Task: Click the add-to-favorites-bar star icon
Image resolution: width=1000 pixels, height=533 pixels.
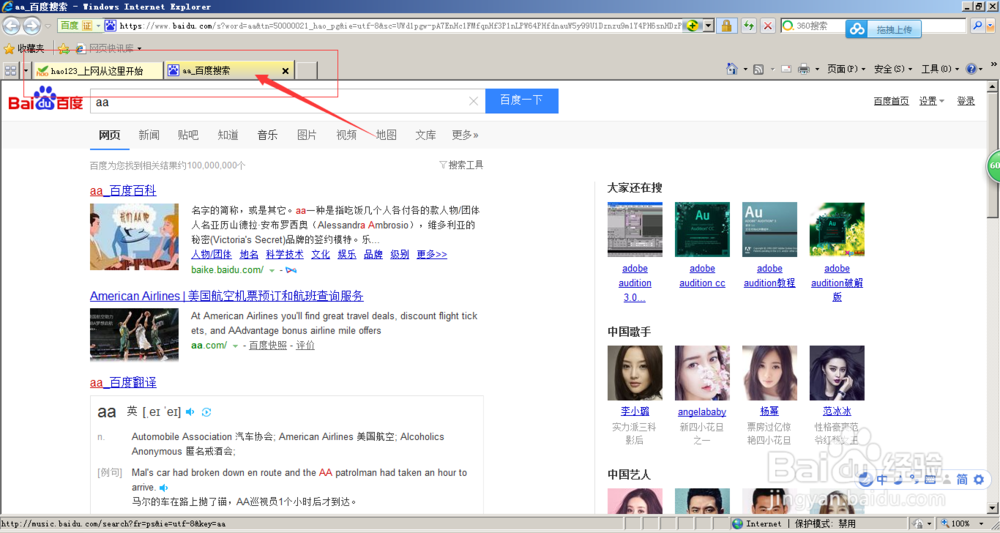Action: pyautogui.click(x=63, y=48)
